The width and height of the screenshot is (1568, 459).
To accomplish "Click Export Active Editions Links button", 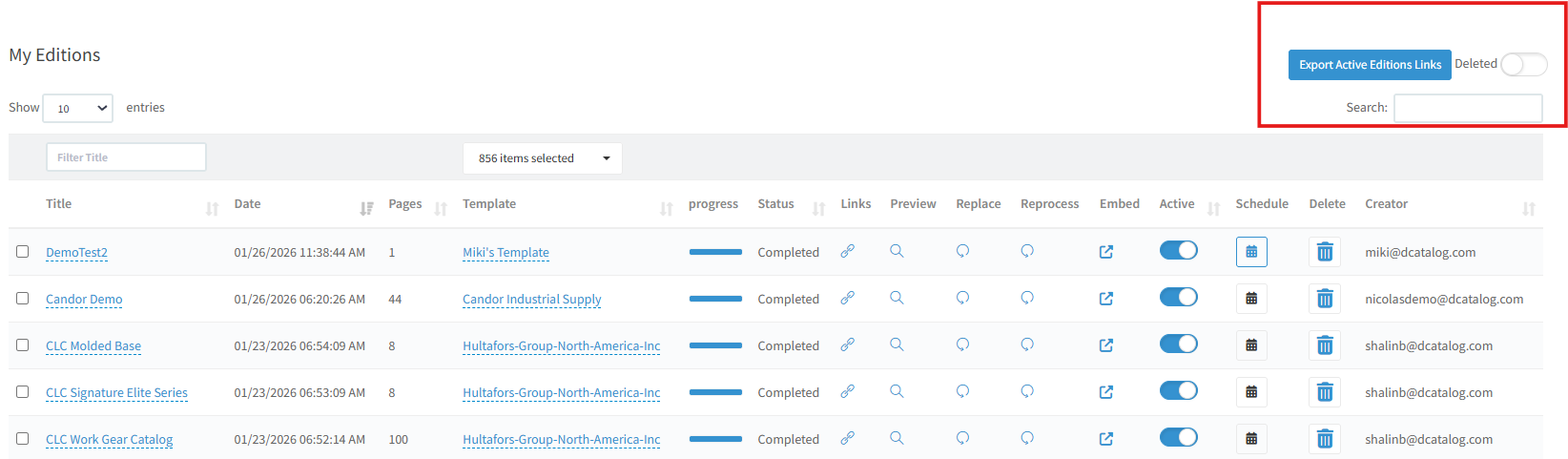I will click(x=1369, y=65).
